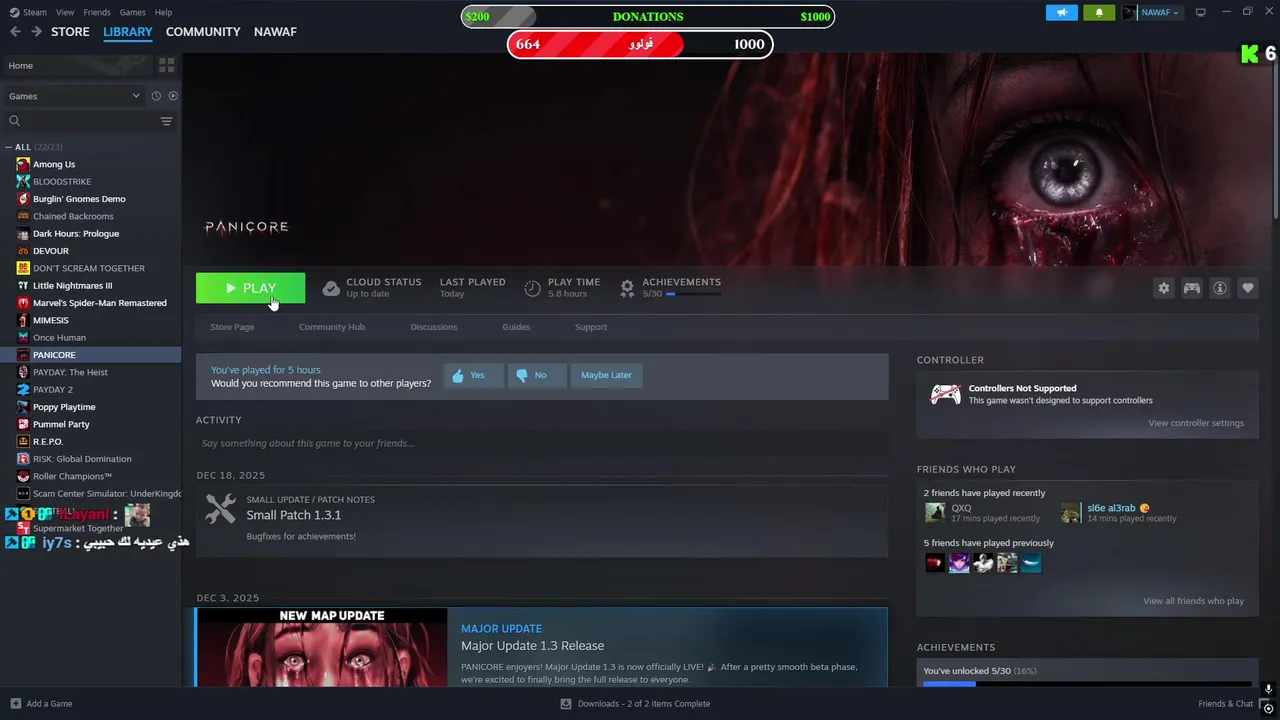Open the recent activity clock filter
This screenshot has width=1280, height=720.
click(156, 96)
